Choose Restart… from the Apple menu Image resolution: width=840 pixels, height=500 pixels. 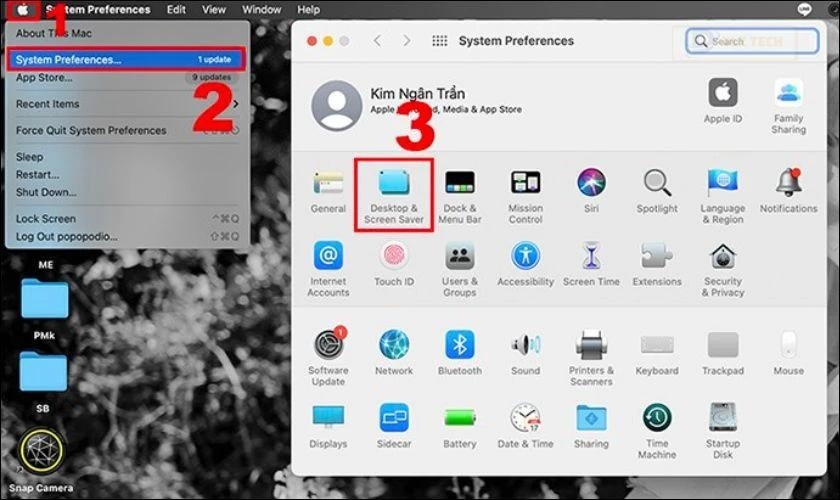coord(127,175)
